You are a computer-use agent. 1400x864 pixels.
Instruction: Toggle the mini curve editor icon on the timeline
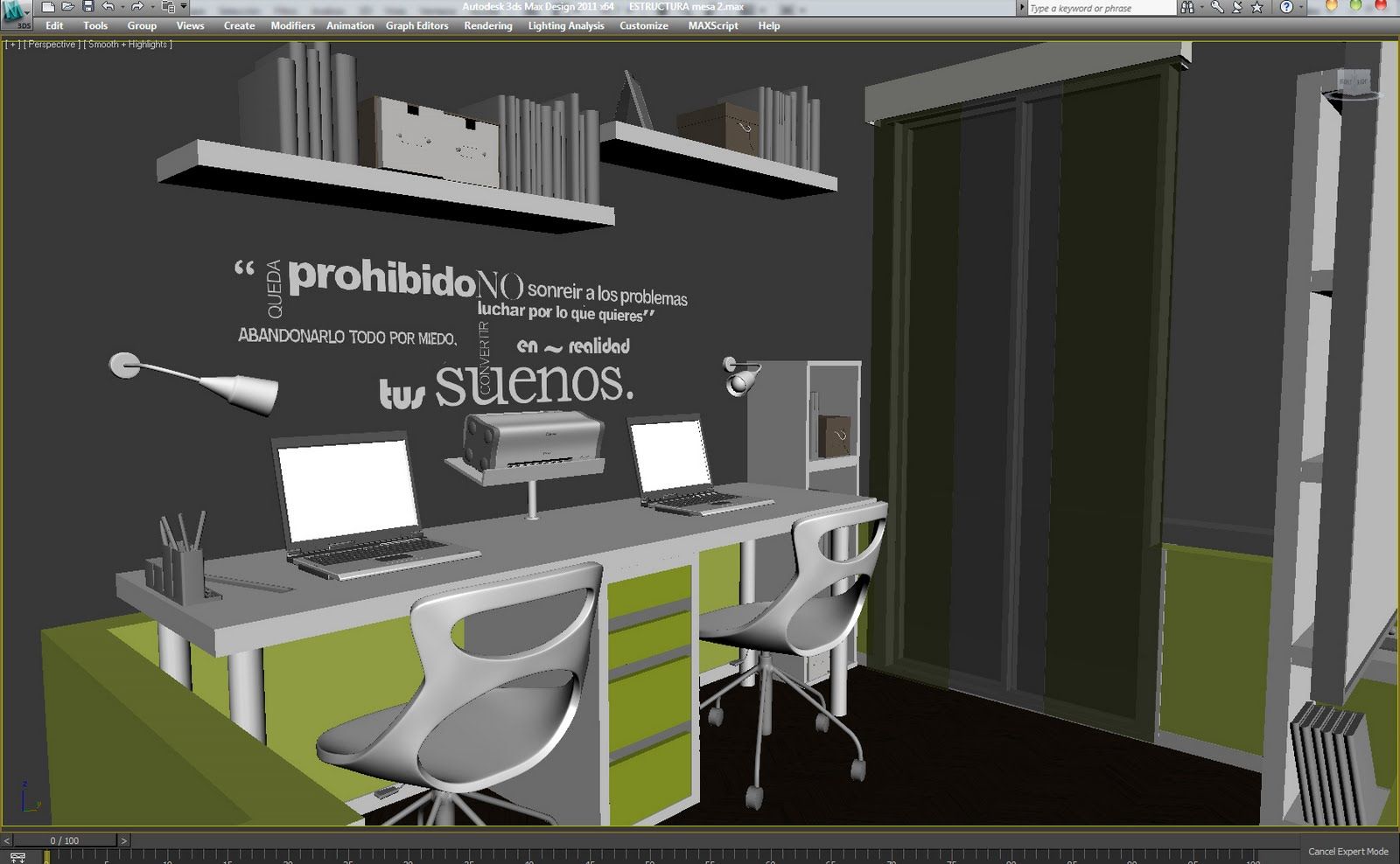coord(17,858)
